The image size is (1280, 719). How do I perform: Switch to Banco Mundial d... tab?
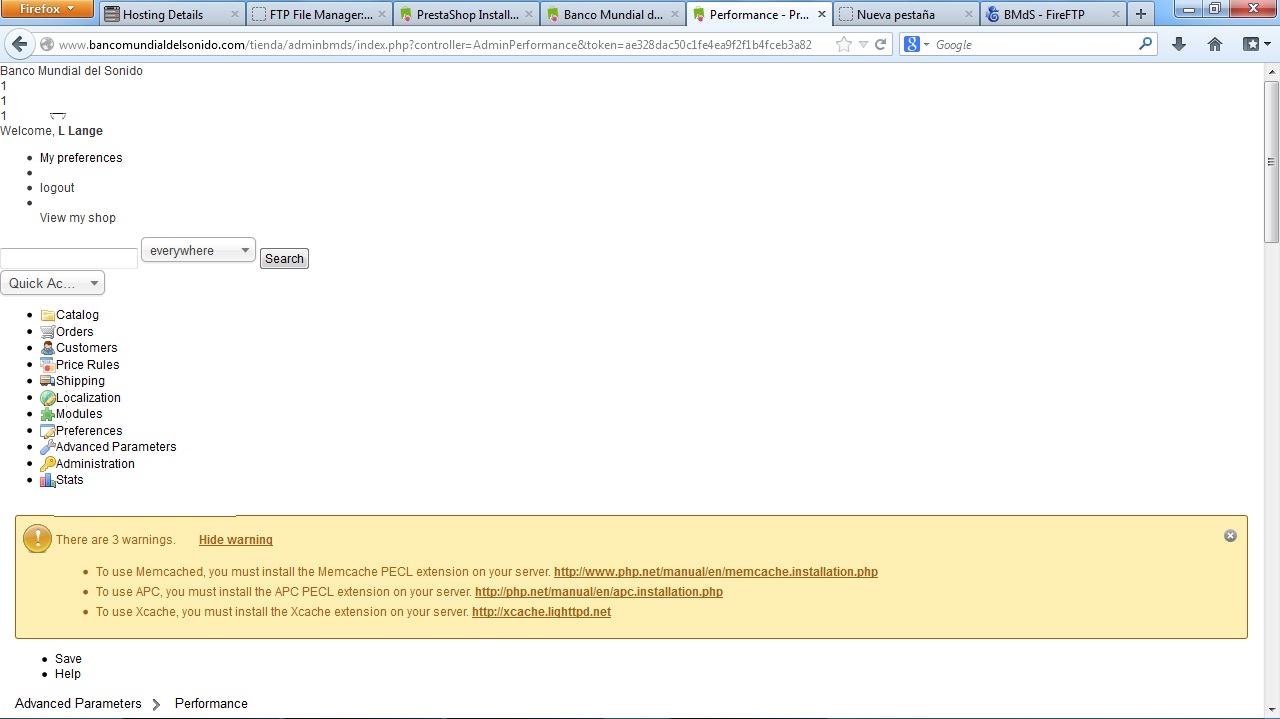613,15
